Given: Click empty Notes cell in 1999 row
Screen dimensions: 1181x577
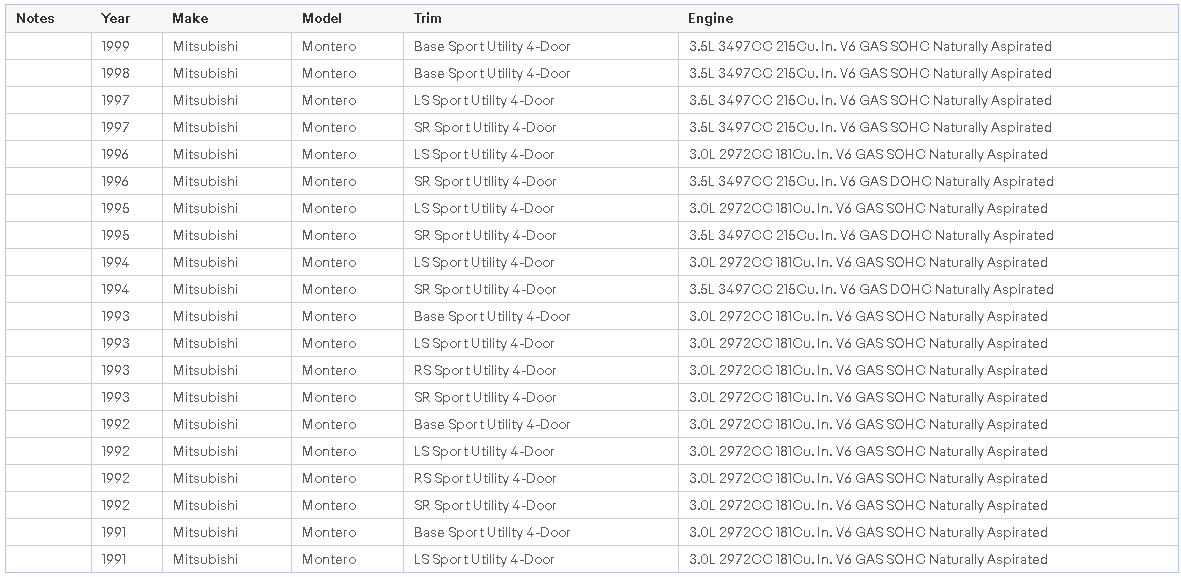Looking at the screenshot, I should (48, 46).
